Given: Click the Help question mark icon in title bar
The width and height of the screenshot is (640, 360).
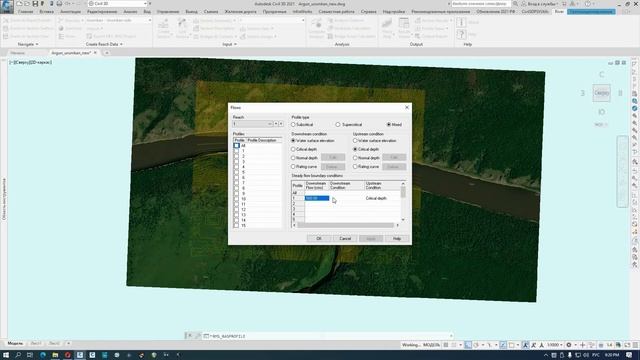Looking at the screenshot, I should tap(588, 4).
